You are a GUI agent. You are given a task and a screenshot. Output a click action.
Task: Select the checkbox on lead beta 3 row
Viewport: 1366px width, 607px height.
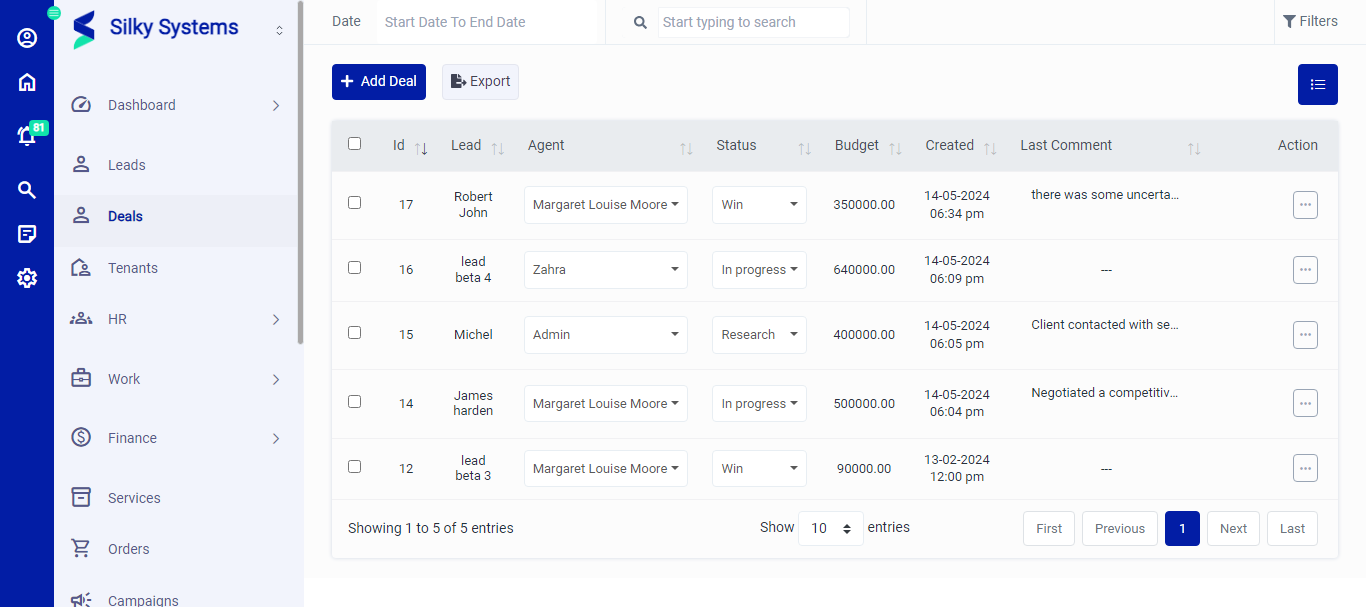click(x=354, y=467)
